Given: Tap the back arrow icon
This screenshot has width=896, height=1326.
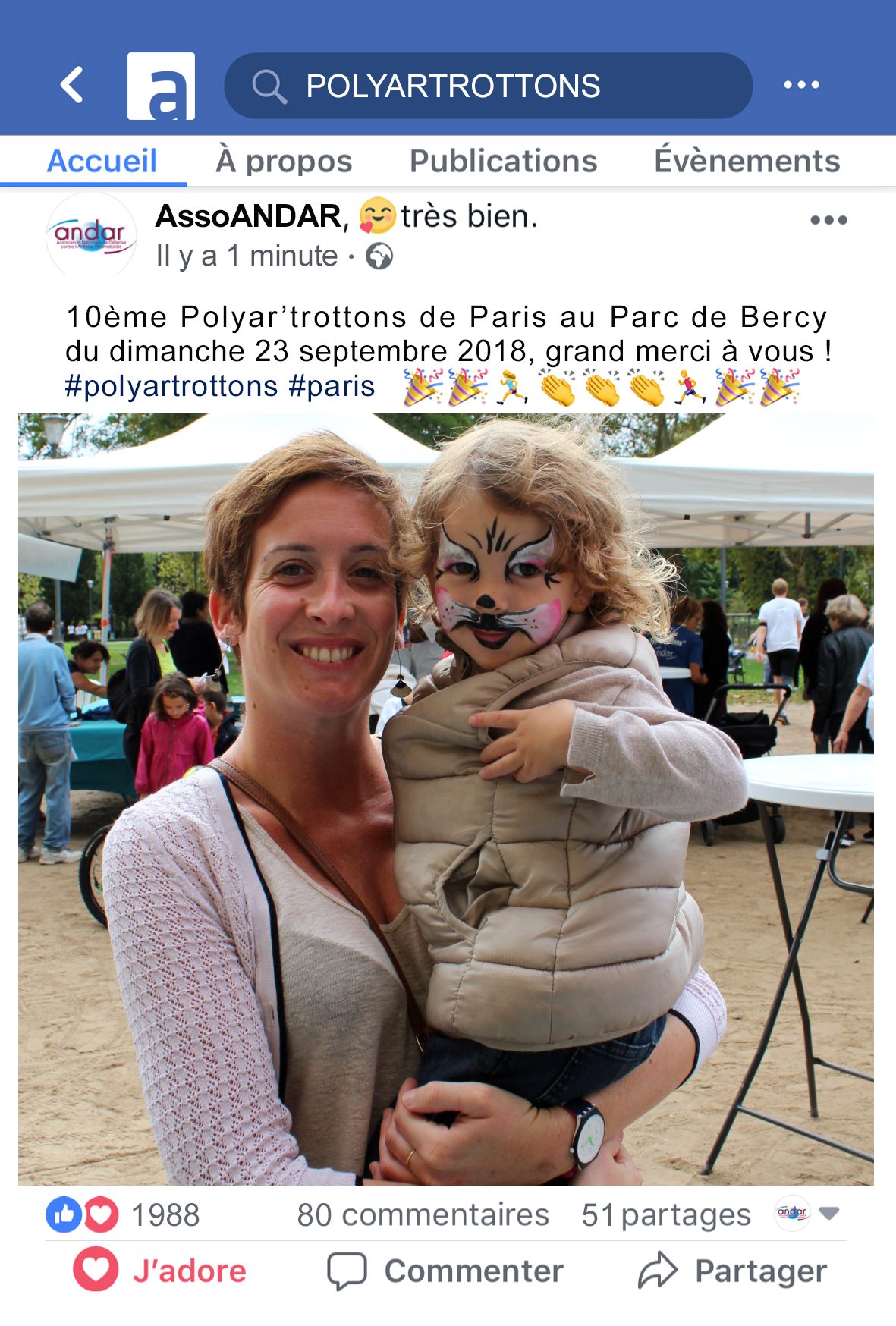Looking at the screenshot, I should [72, 85].
